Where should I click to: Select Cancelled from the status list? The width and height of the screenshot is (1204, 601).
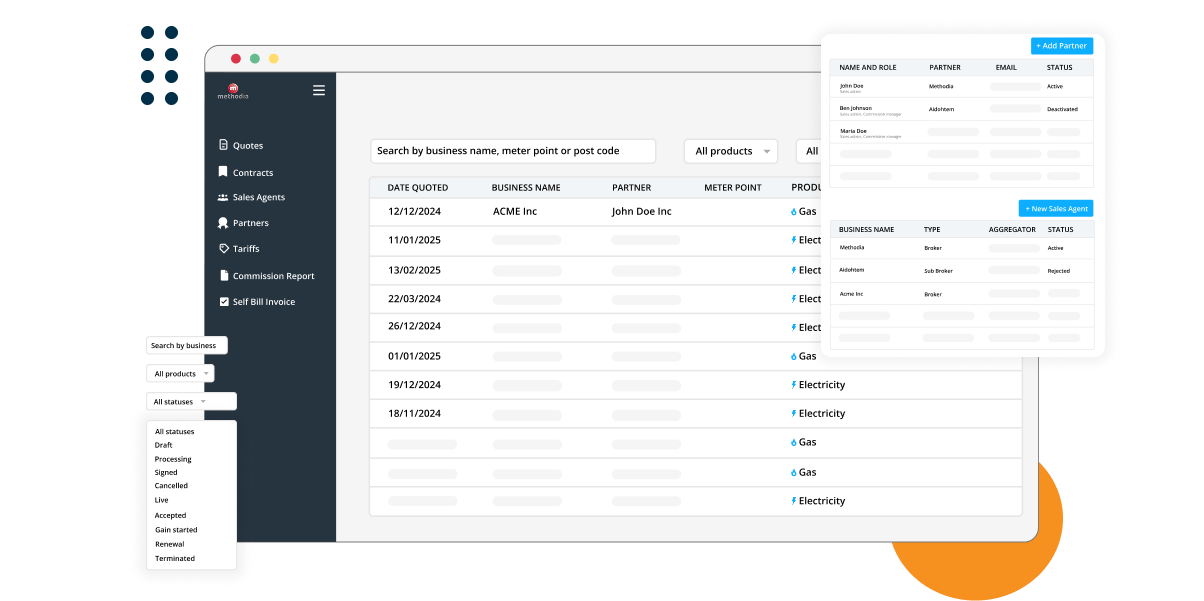pos(171,485)
